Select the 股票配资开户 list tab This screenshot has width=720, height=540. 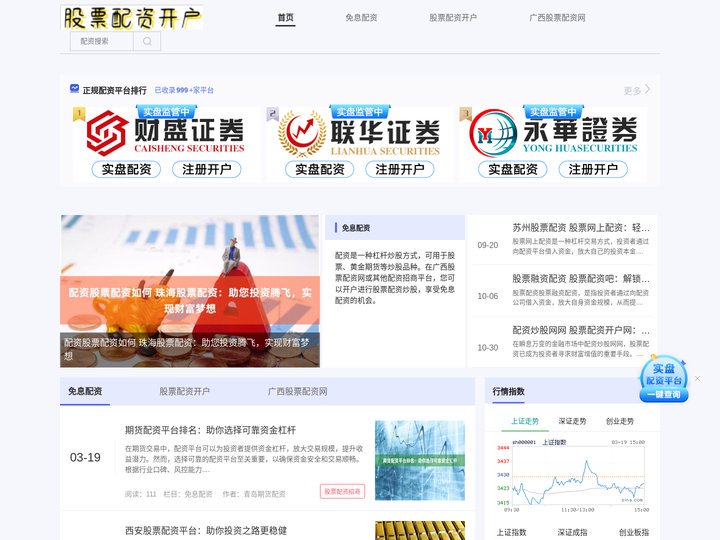click(x=185, y=392)
